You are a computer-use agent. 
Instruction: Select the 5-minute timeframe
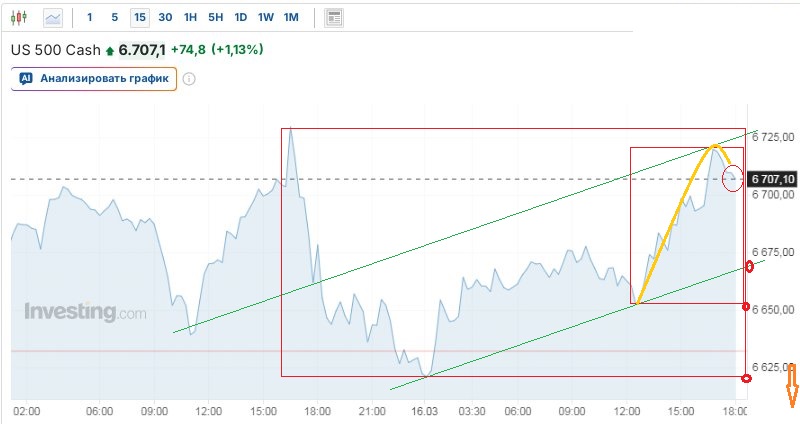115,17
